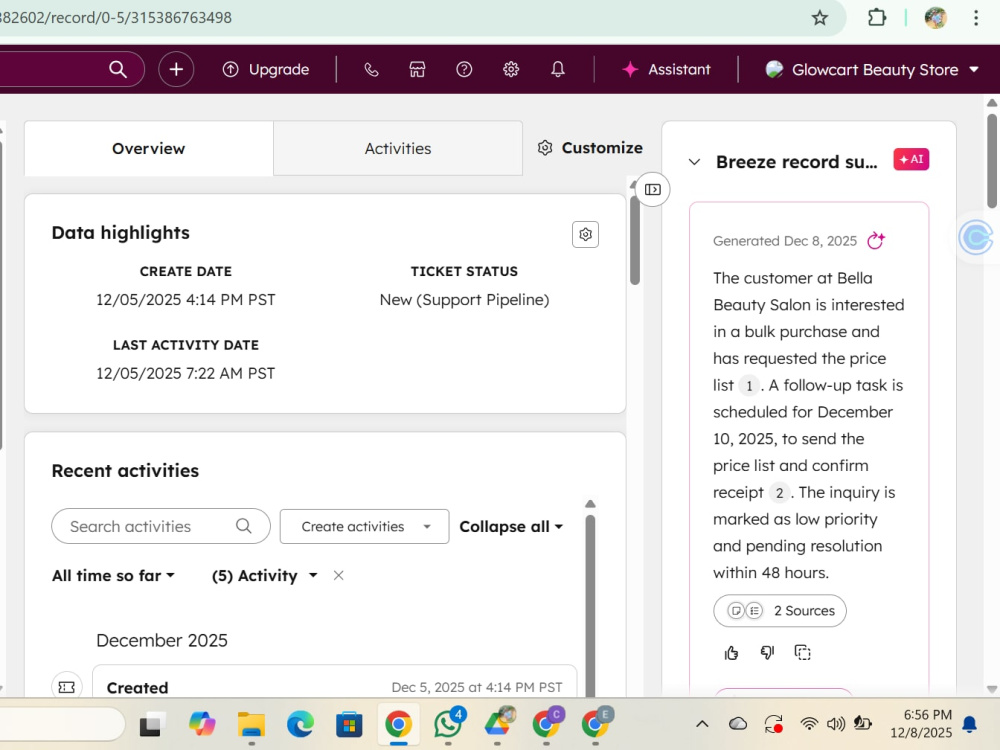Open the browser extensions puzzle icon
The height and width of the screenshot is (750, 1000).
click(x=877, y=18)
